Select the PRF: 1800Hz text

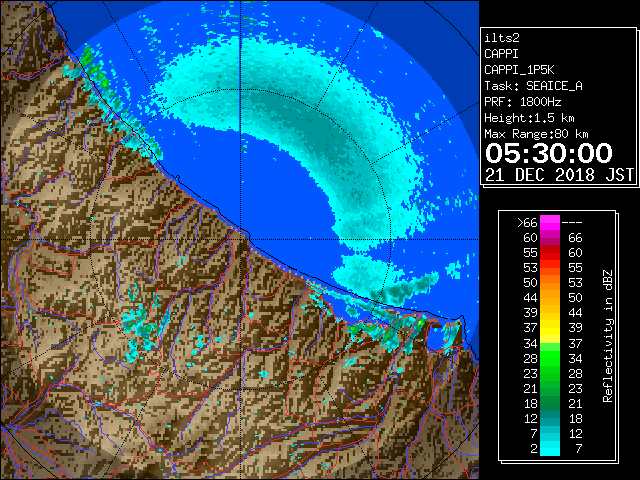(x=522, y=102)
